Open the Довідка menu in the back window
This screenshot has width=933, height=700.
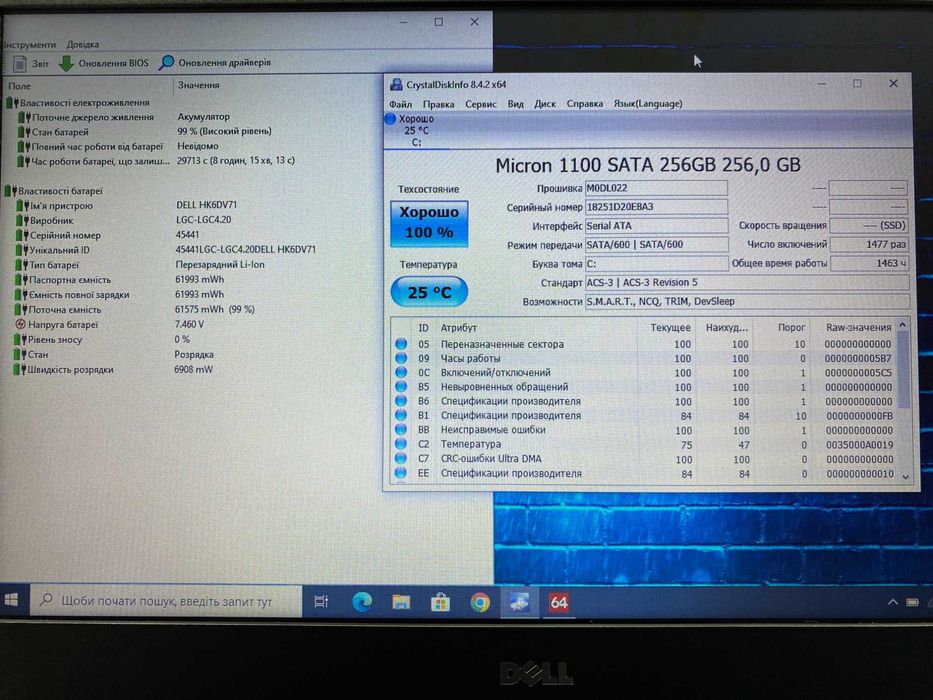(83, 45)
